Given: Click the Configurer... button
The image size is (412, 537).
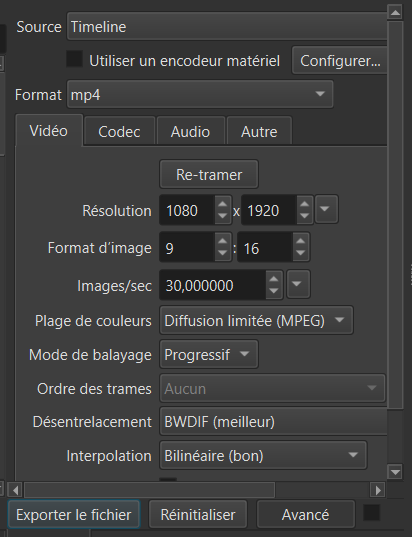Looking at the screenshot, I should (340, 61).
